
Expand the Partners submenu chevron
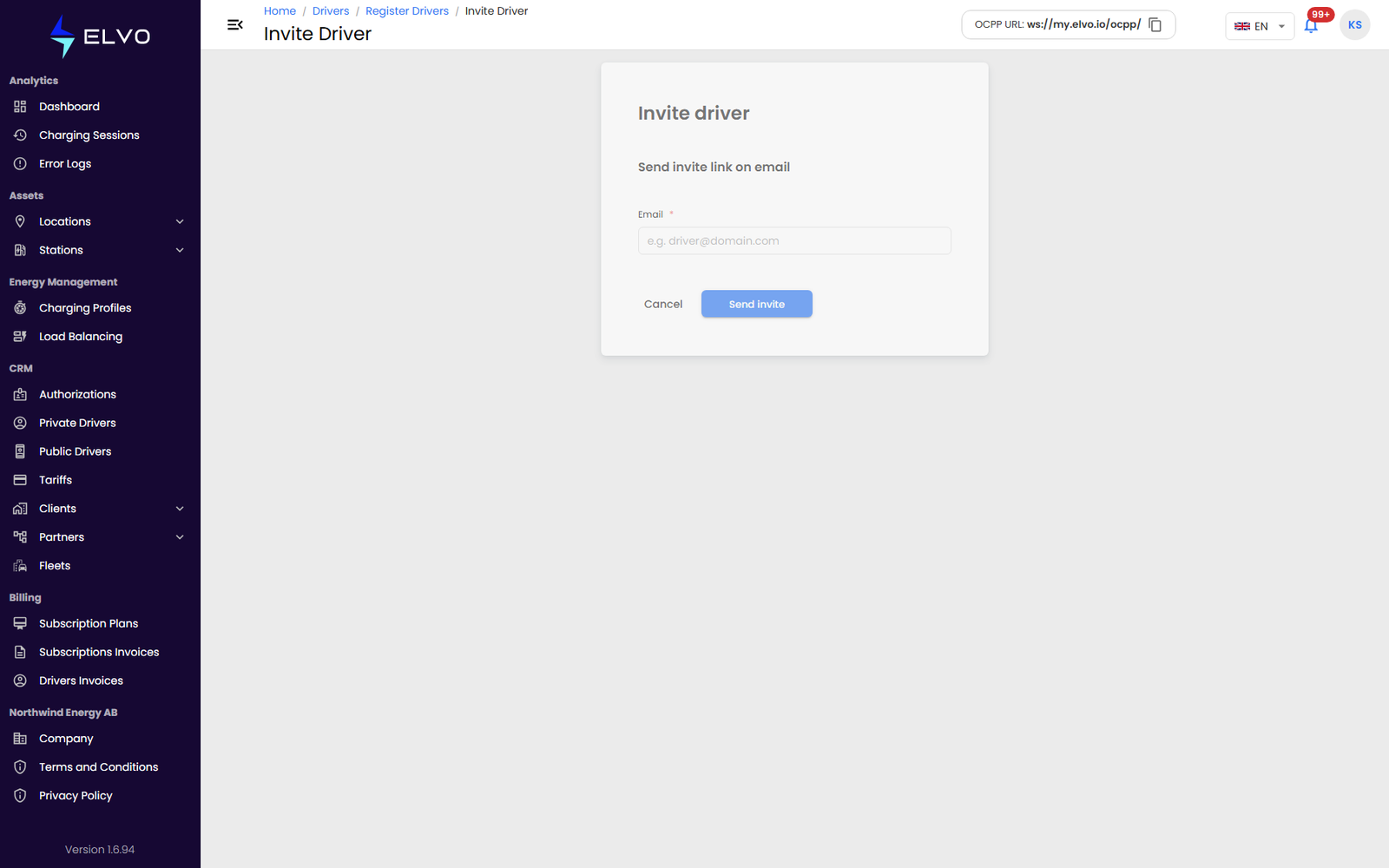click(x=180, y=537)
